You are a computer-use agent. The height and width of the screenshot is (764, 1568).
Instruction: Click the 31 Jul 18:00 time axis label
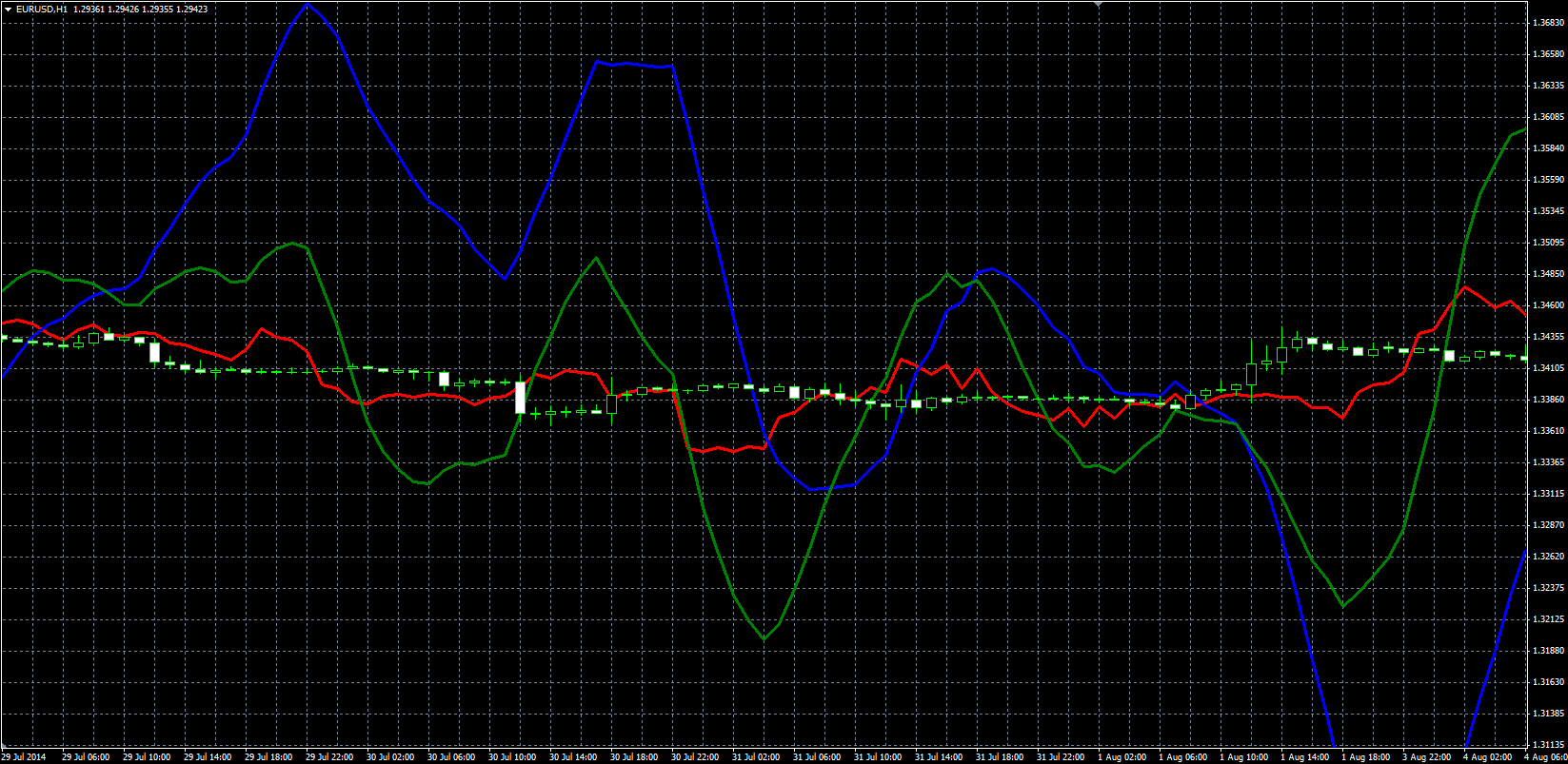click(1000, 757)
